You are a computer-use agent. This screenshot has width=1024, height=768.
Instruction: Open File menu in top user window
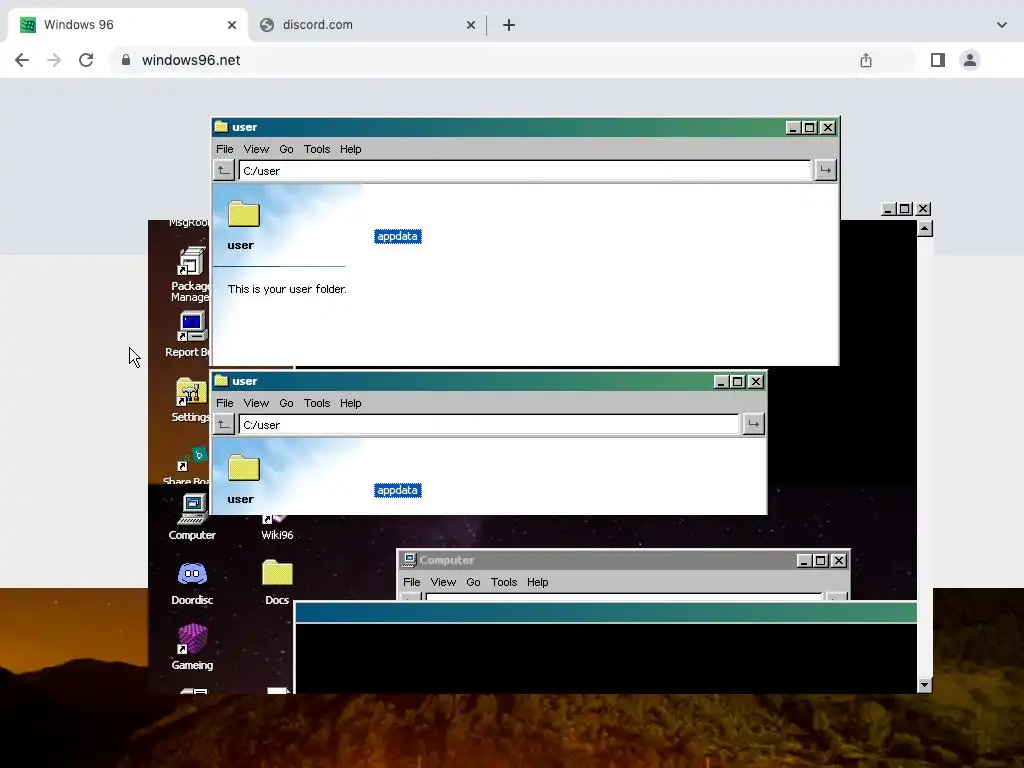point(225,149)
